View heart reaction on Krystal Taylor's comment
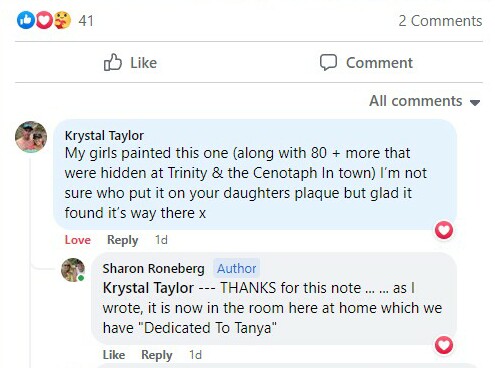The width and height of the screenshot is (495, 368). tap(444, 230)
